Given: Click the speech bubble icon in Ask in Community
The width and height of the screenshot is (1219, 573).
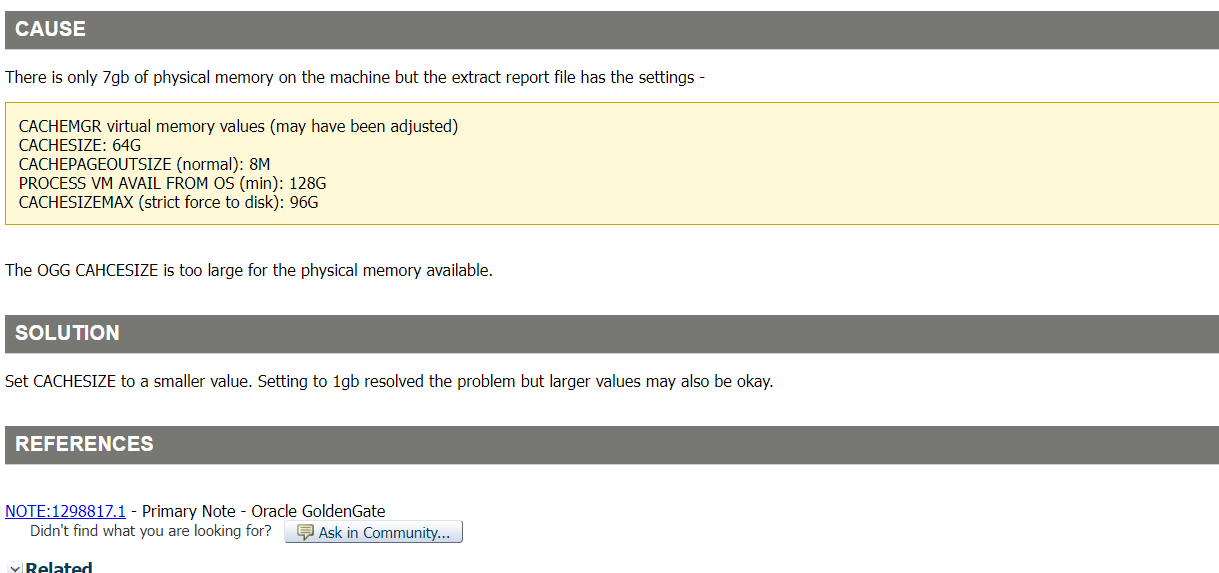Looking at the screenshot, I should (x=305, y=533).
